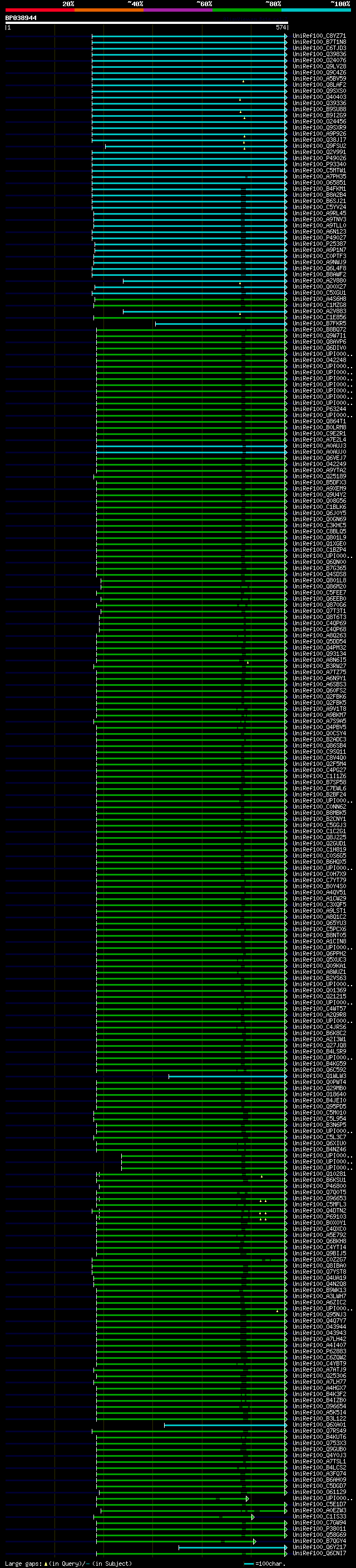Select hit UniRef100_O96653
Viewport: 356px width, 1568px height.
[x=319, y=1198]
